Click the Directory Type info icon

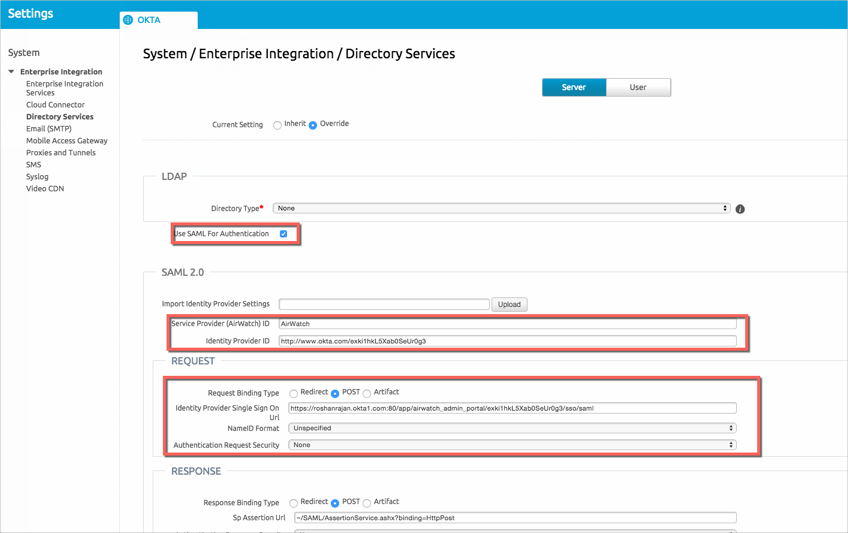click(740, 209)
